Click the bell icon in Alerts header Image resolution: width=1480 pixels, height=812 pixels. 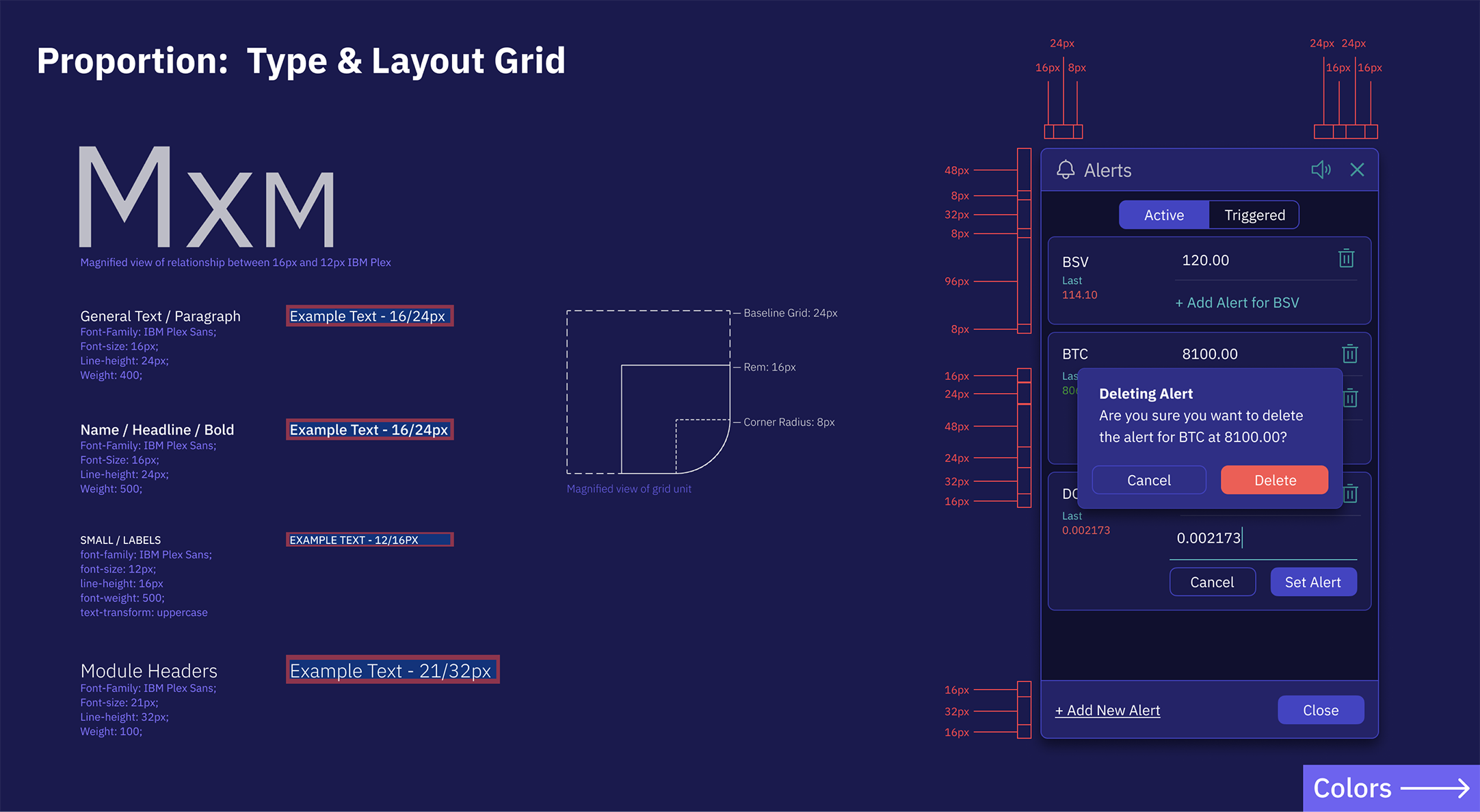tap(1066, 170)
